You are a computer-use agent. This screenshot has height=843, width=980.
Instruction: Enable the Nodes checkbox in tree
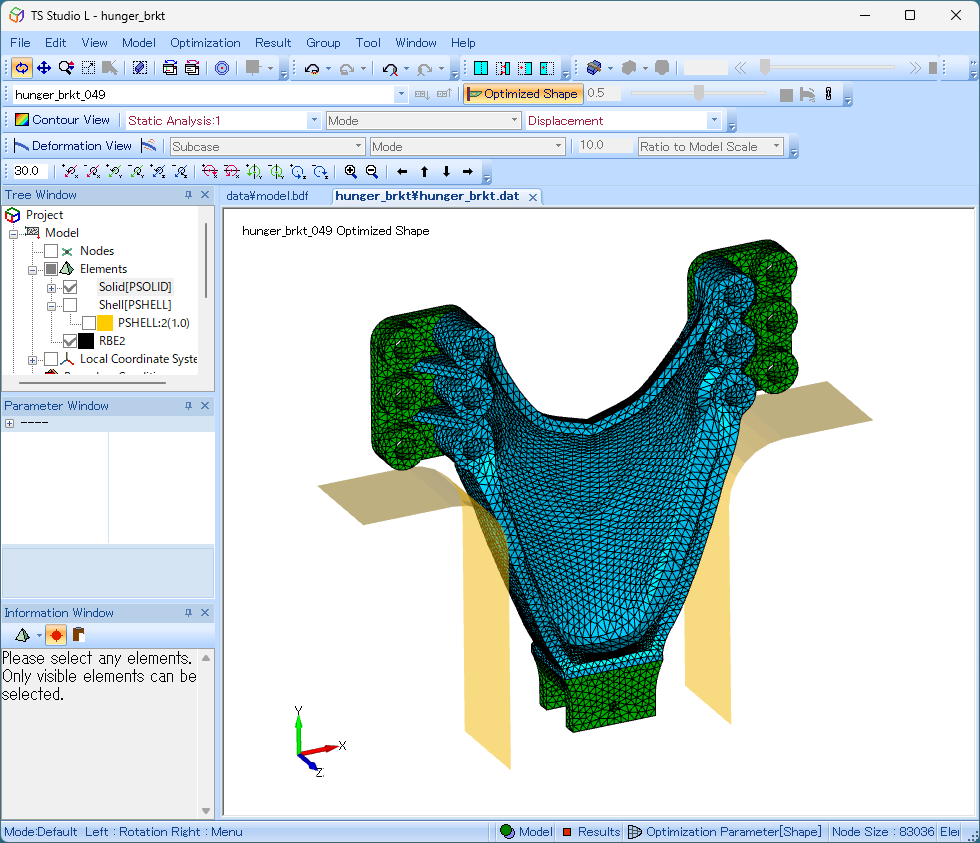51,251
